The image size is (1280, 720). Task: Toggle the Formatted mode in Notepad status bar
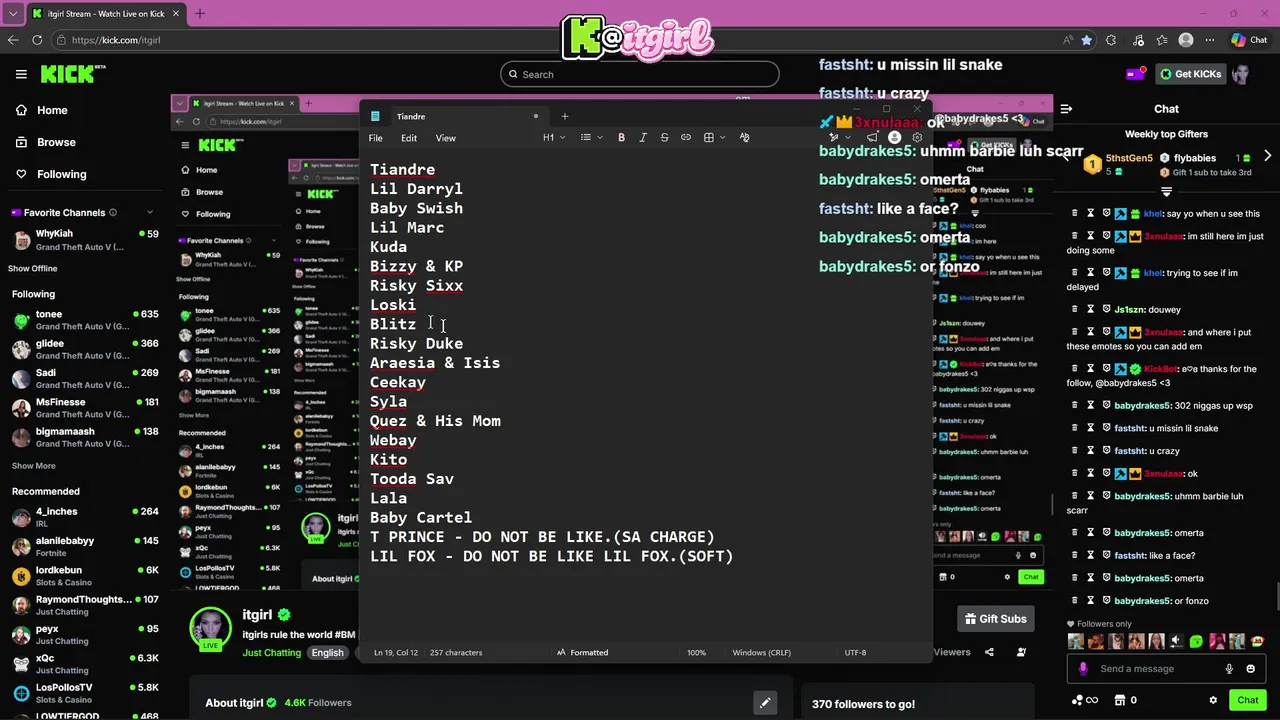tap(582, 652)
